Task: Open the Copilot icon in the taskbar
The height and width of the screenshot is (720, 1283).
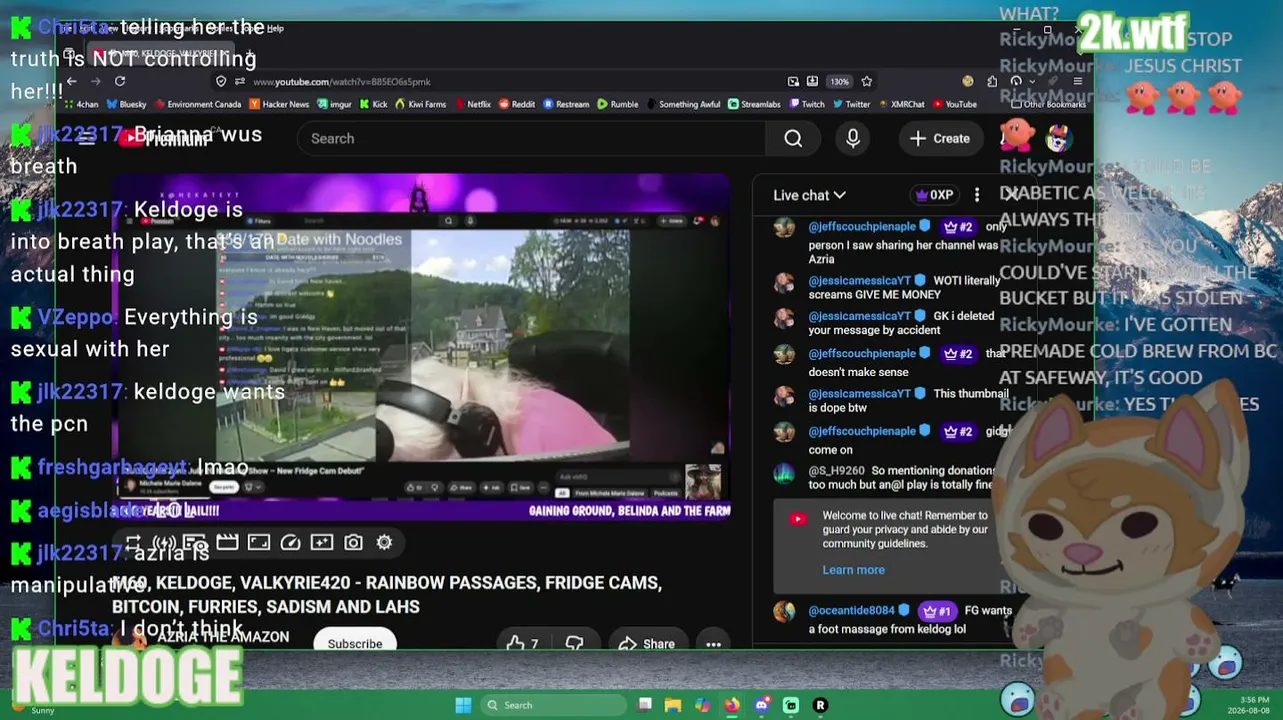Action: [702, 705]
